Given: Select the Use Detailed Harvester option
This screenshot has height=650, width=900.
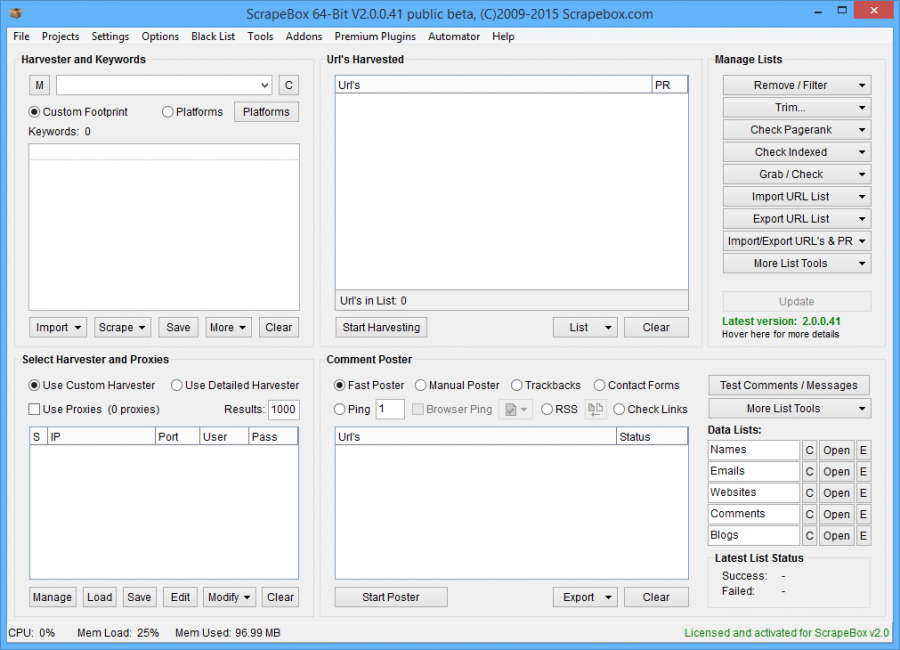Looking at the screenshot, I should [x=177, y=385].
